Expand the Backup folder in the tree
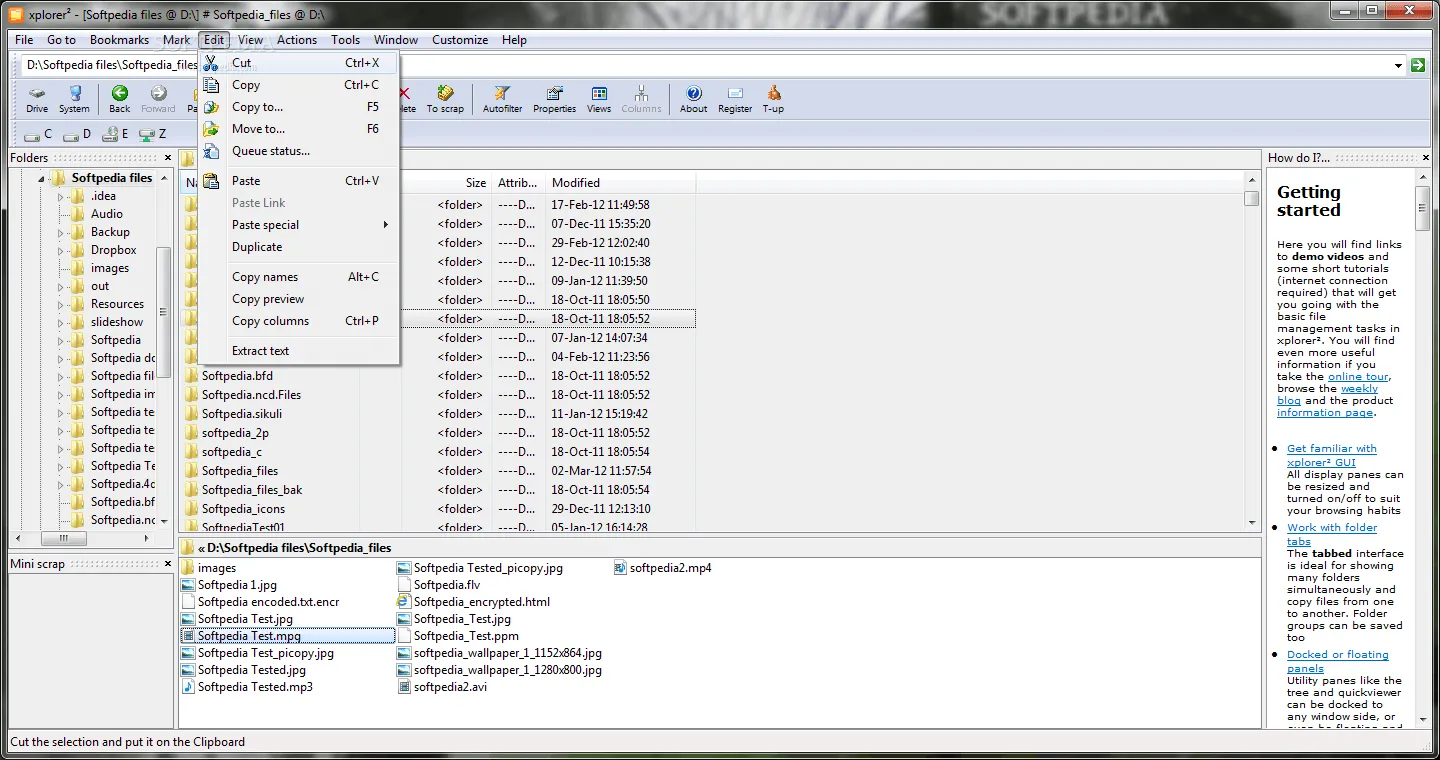This screenshot has width=1440, height=760. (x=62, y=231)
